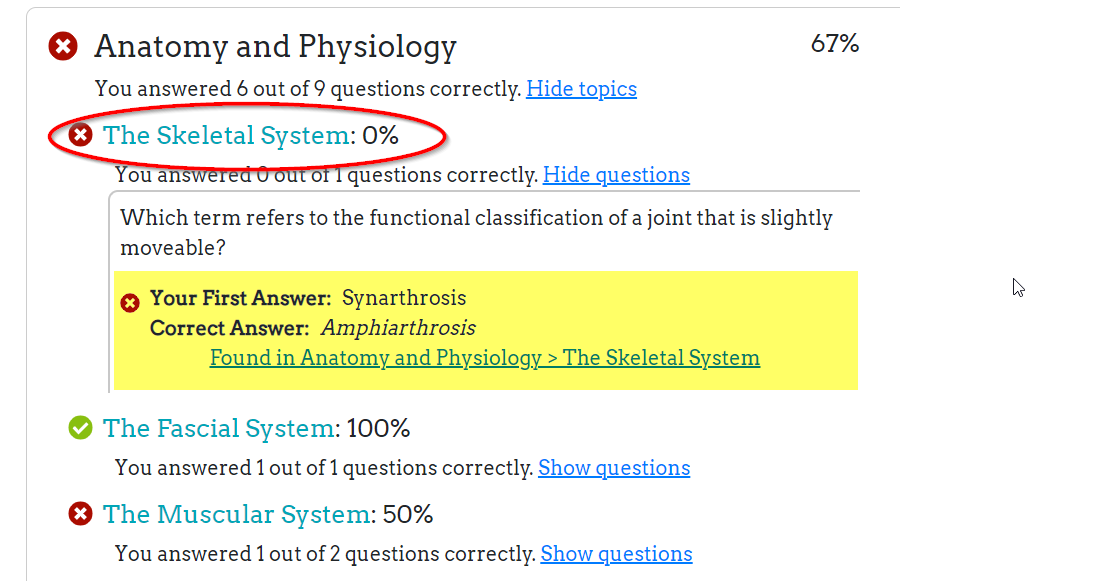The image size is (1106, 581).
Task: Click the correct answer Amphiarthrosis
Action: (398, 328)
